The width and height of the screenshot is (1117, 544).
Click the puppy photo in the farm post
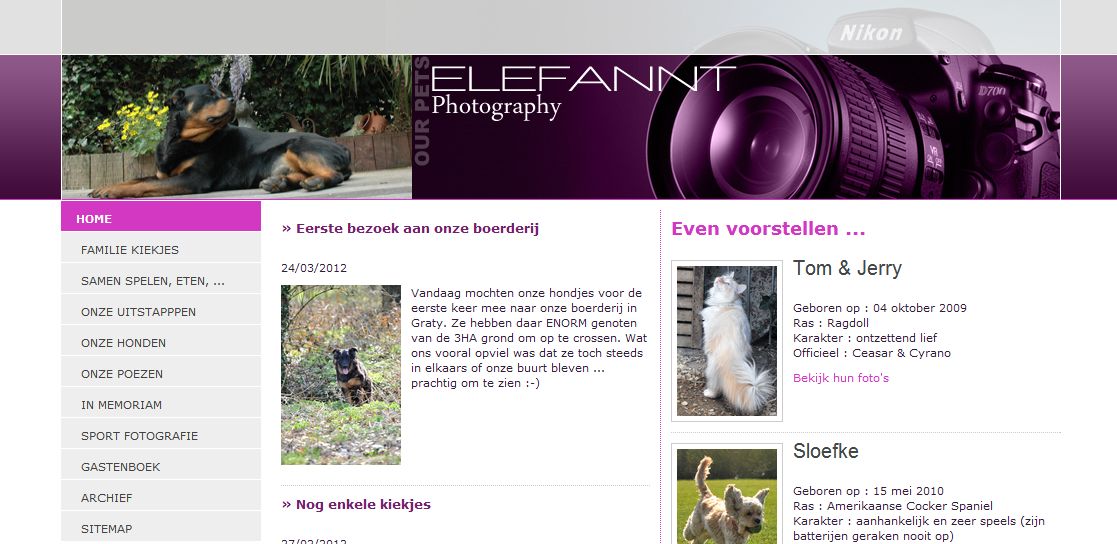click(341, 375)
